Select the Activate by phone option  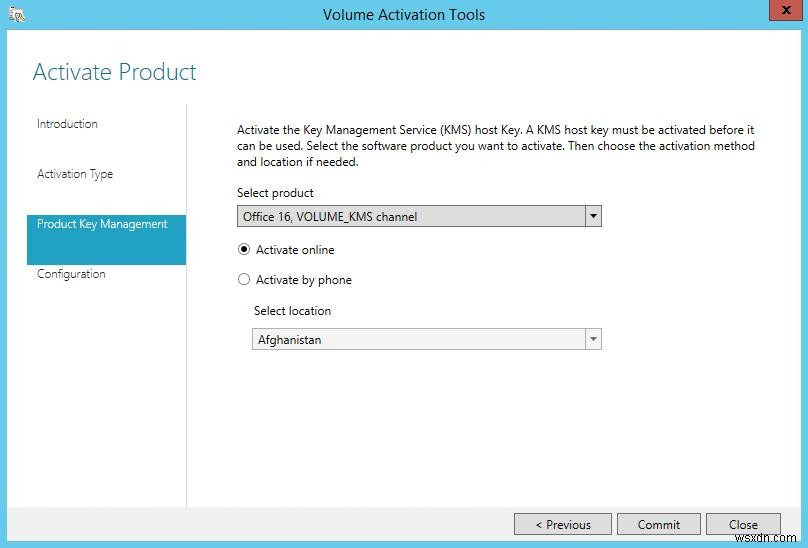tap(244, 280)
